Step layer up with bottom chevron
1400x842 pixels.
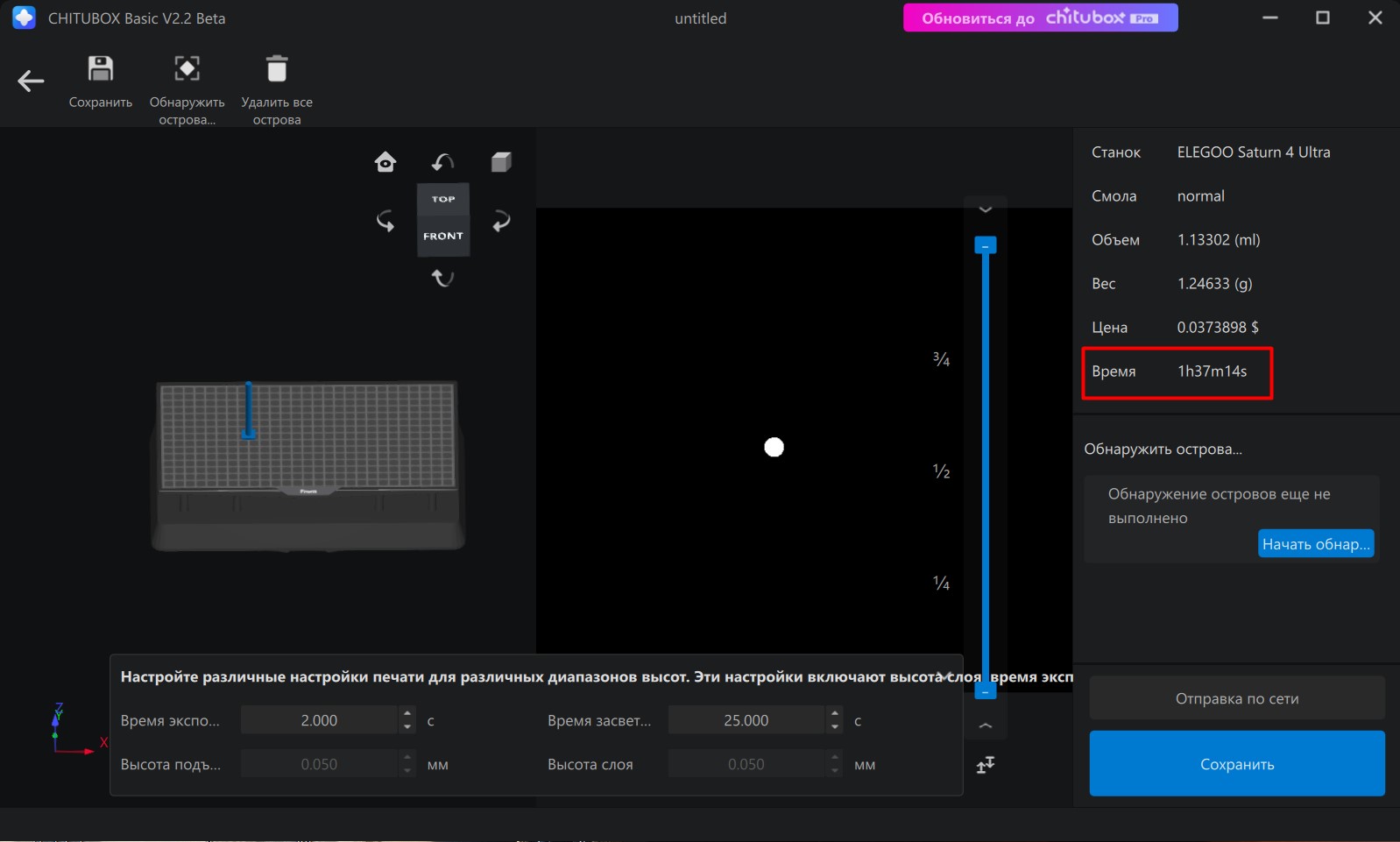coord(986,725)
